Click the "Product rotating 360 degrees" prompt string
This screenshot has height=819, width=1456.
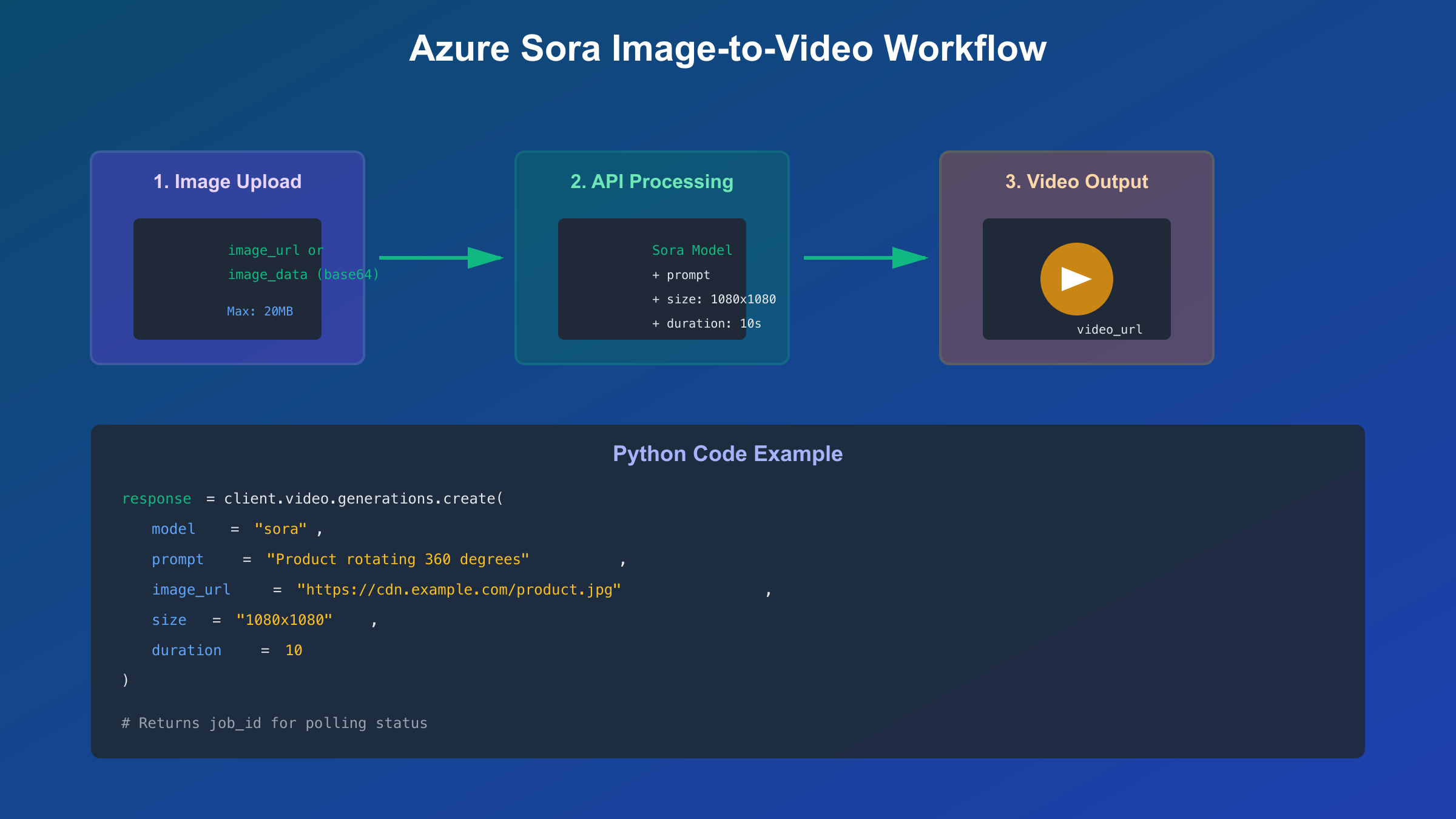tap(397, 559)
